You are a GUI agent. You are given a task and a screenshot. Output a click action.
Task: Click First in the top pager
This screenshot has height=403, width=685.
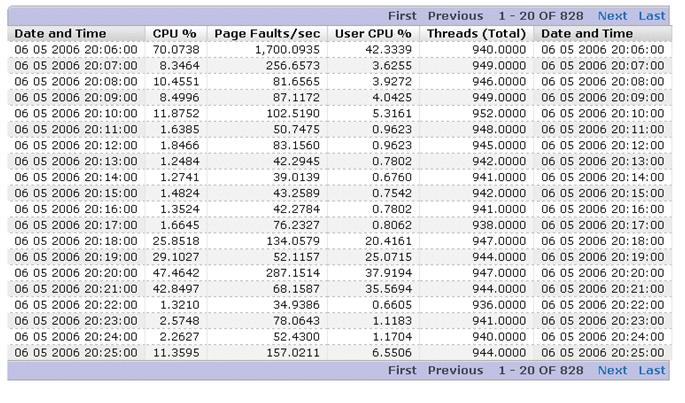click(402, 16)
